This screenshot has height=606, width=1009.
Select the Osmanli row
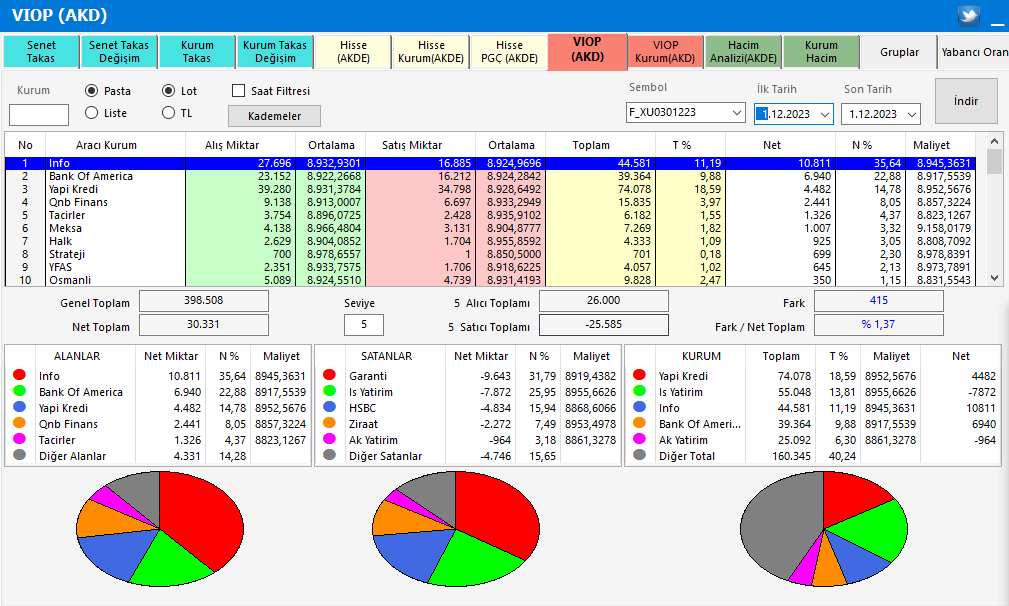[490, 280]
